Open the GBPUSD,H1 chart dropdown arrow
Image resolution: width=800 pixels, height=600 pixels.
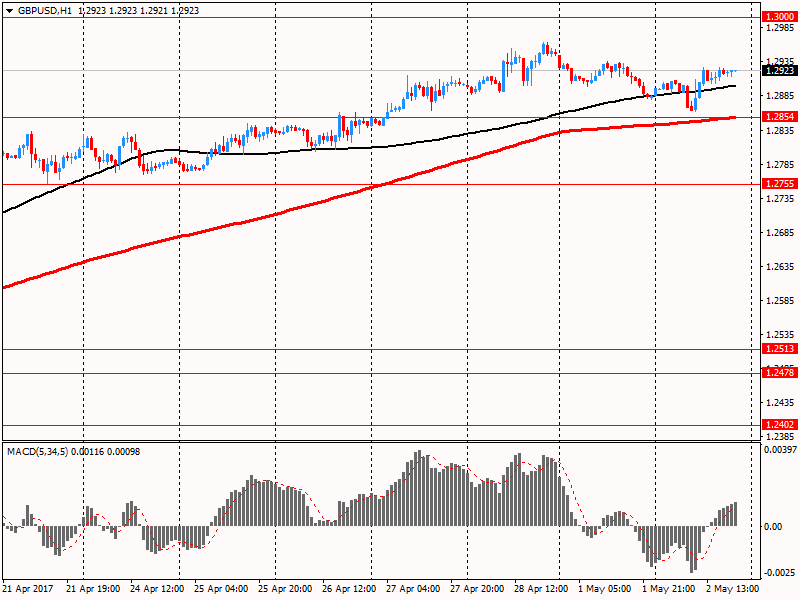point(10,11)
